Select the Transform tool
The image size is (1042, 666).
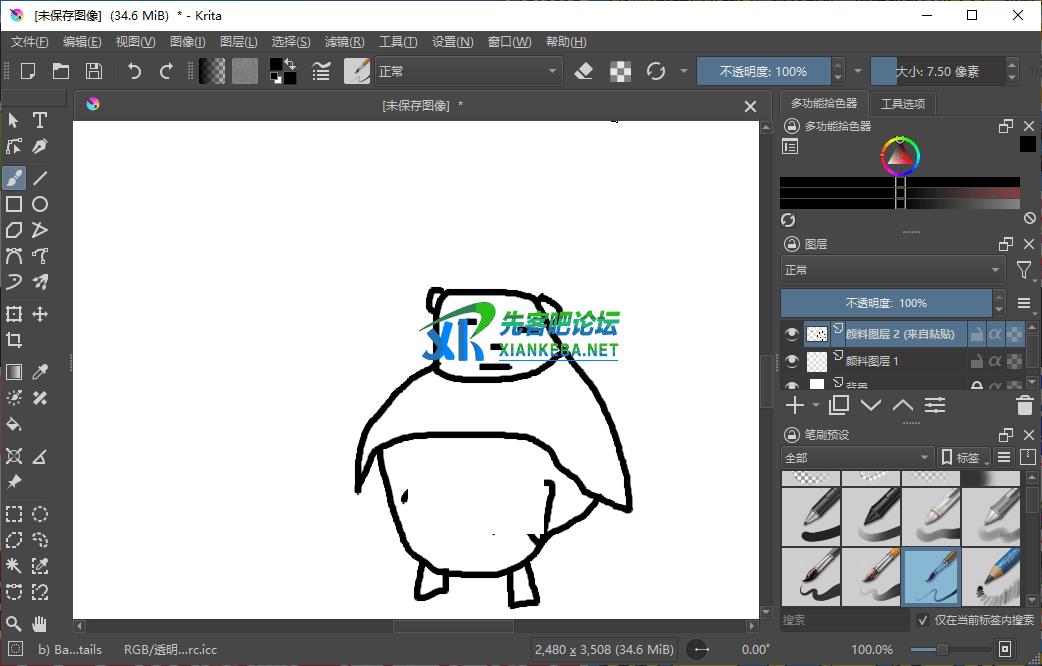click(x=14, y=313)
